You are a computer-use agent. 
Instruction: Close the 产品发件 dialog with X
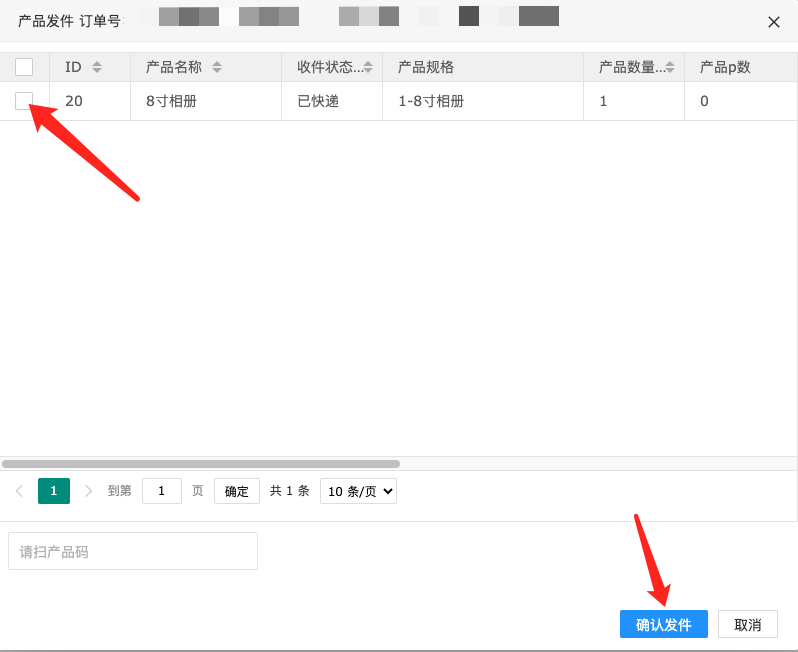(x=773, y=22)
